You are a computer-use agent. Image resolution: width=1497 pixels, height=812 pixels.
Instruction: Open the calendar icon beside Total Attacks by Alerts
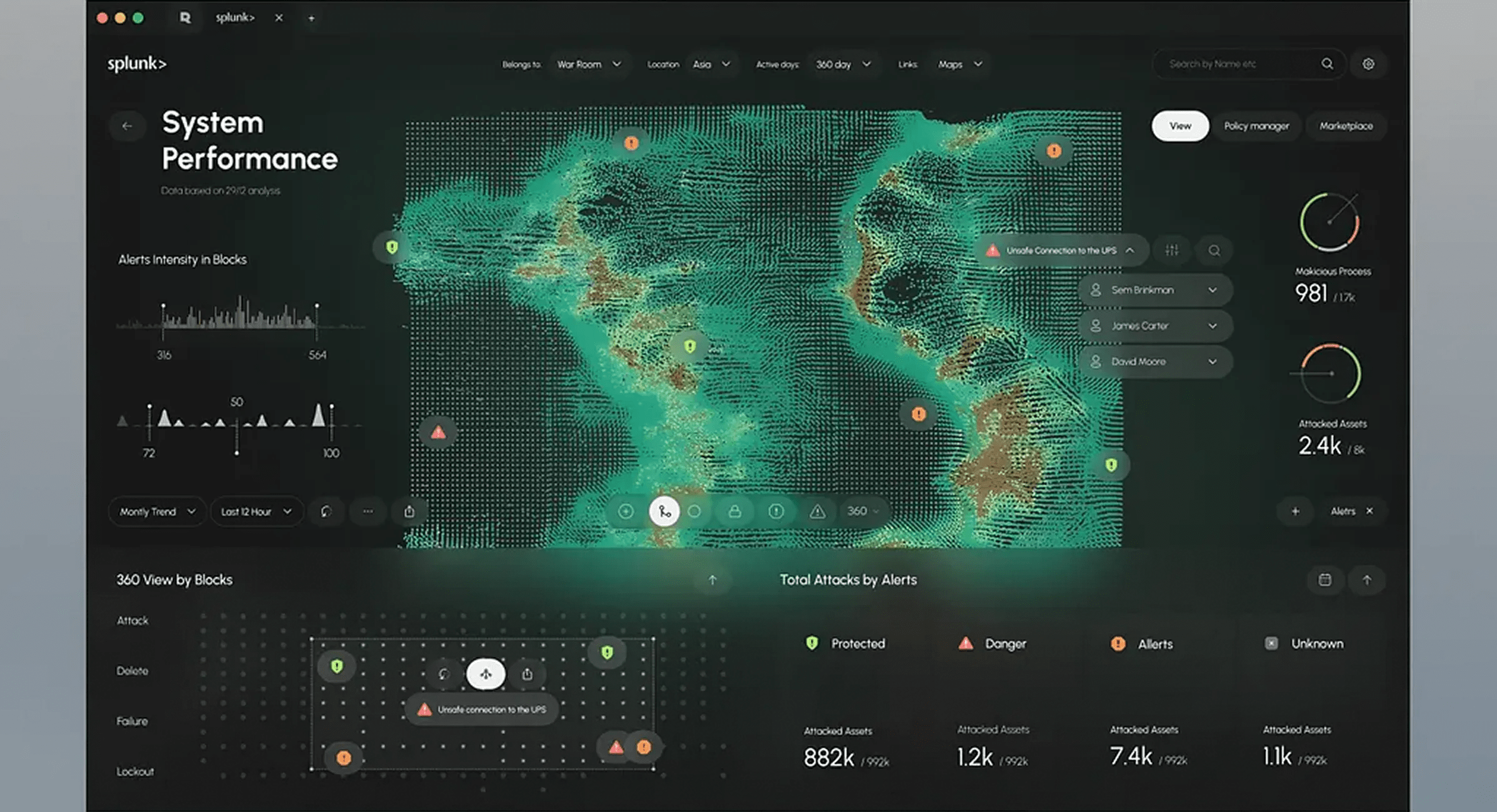click(1326, 580)
